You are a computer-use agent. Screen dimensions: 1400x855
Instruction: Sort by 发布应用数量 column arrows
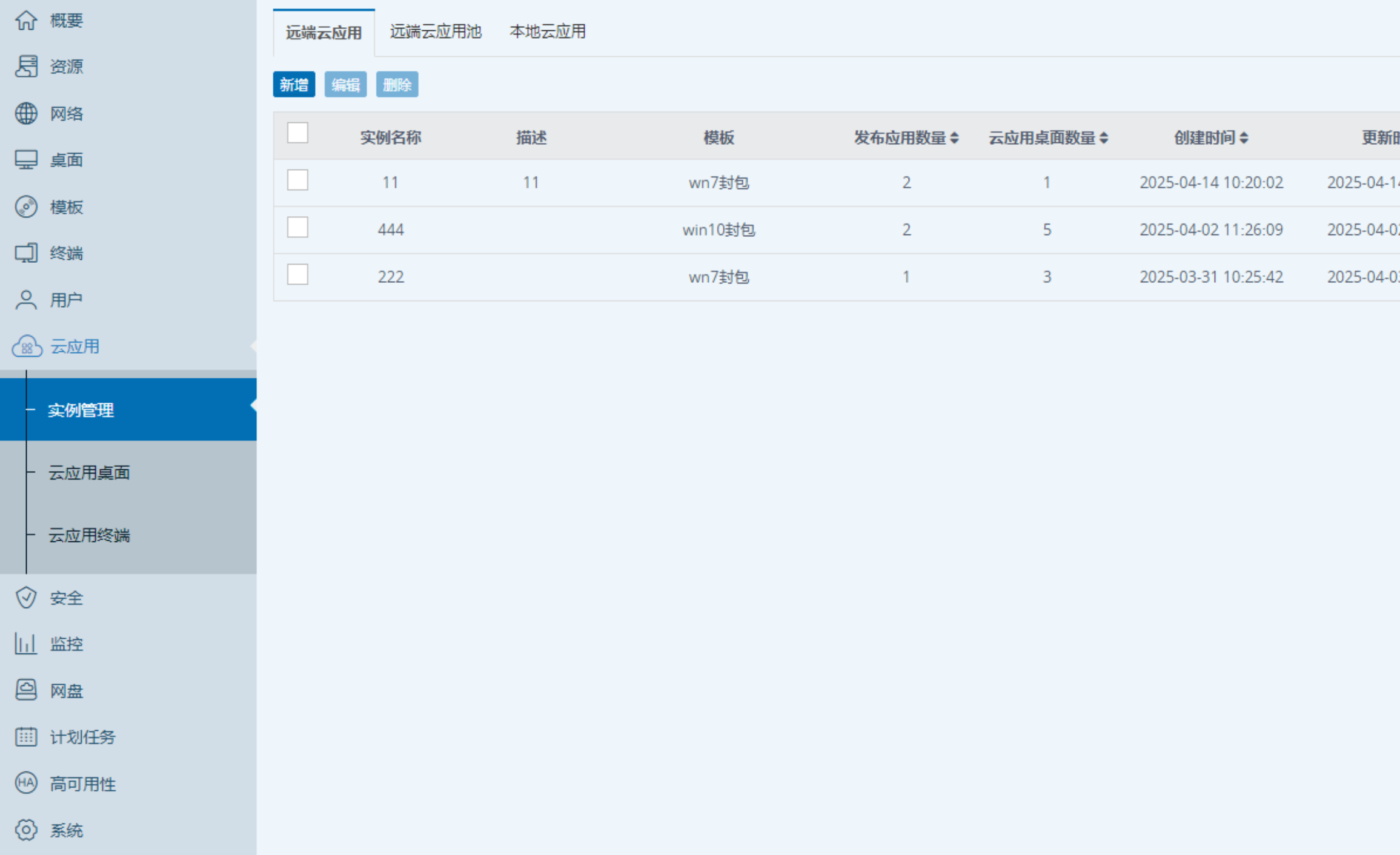coord(955,138)
